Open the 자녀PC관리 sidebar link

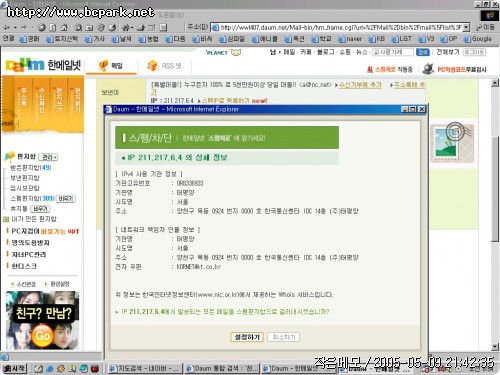29,254
